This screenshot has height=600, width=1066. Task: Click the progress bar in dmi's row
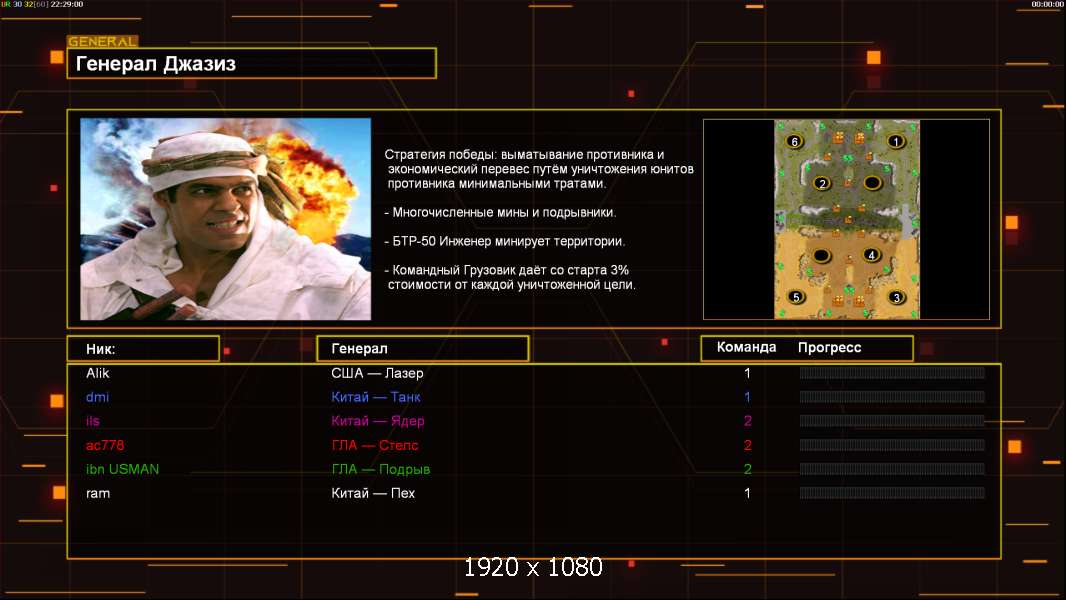[892, 397]
